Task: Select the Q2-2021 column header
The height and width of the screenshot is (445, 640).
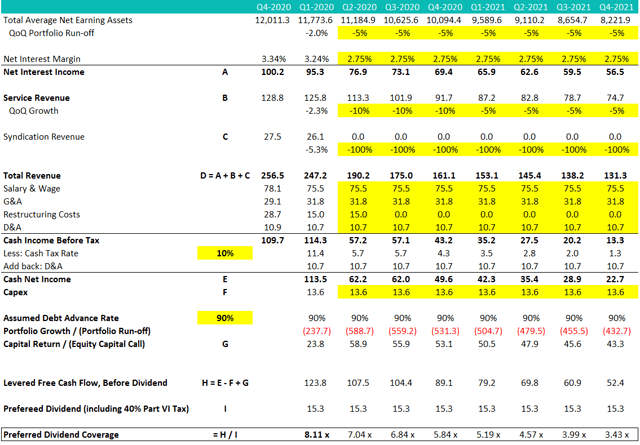Action: (x=531, y=7)
